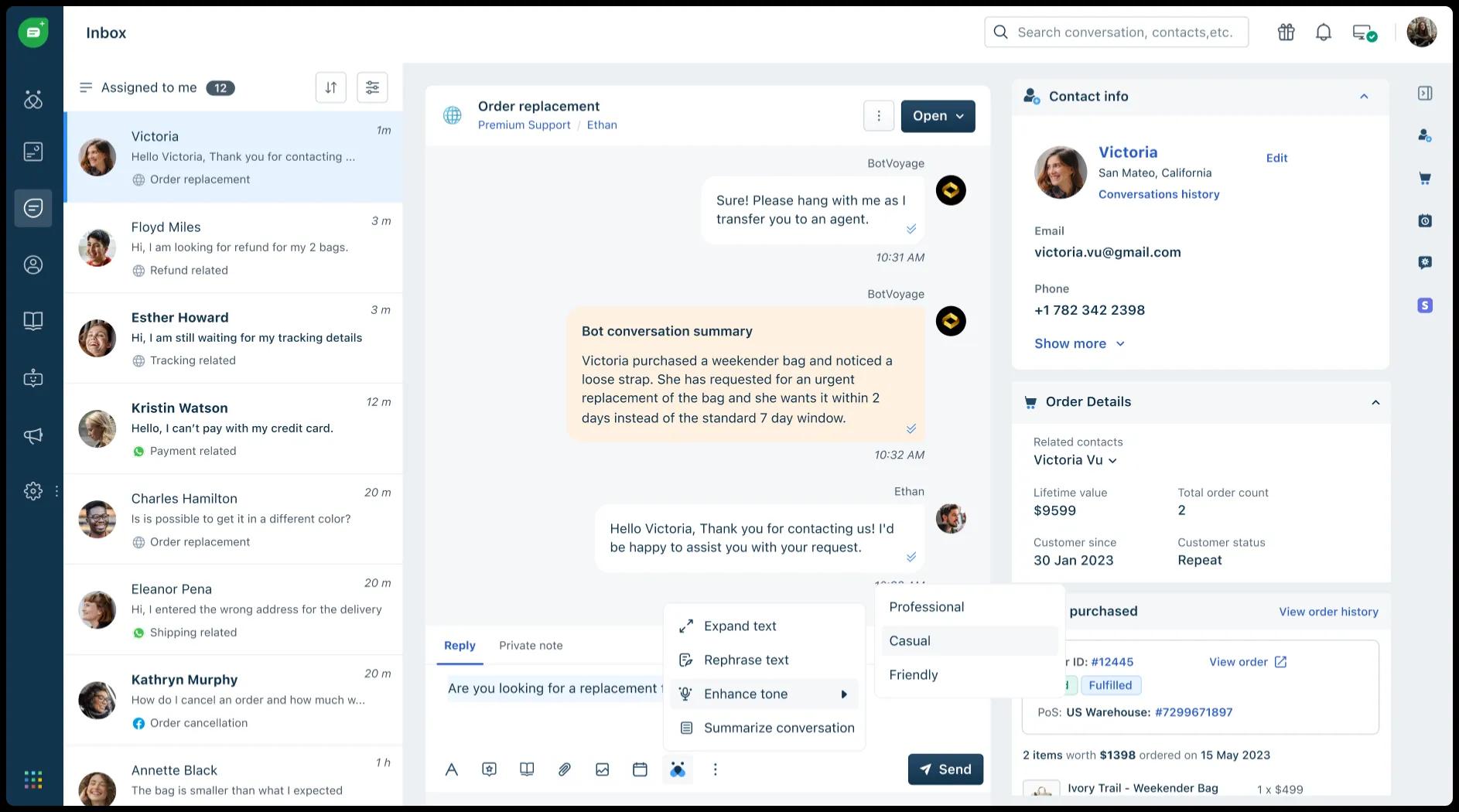Click the calendar icon in reply toolbar
This screenshot has width=1459, height=812.
click(640, 769)
